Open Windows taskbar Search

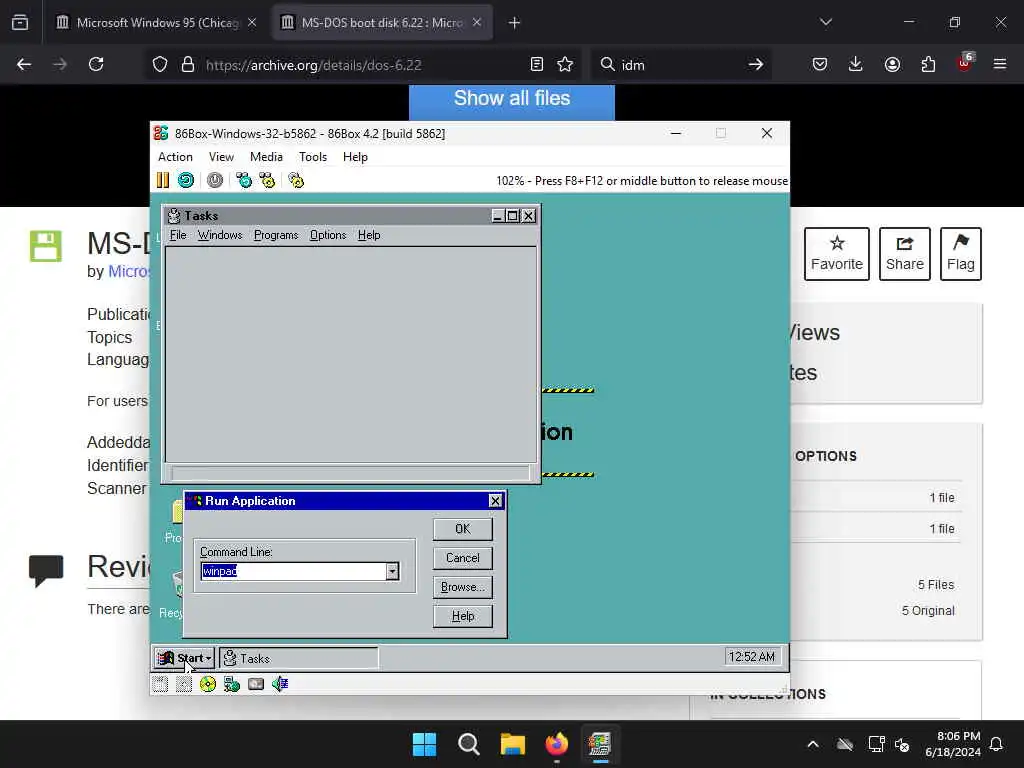(x=468, y=744)
